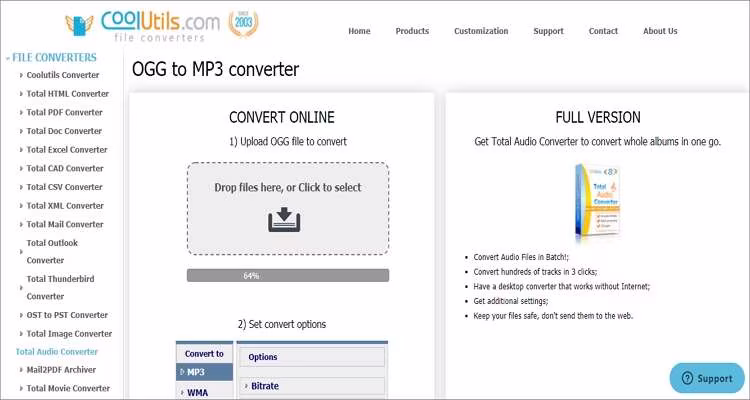Click 'Get Total Audio Converter' description text
Image resolution: width=750 pixels, height=400 pixels.
tap(597, 142)
